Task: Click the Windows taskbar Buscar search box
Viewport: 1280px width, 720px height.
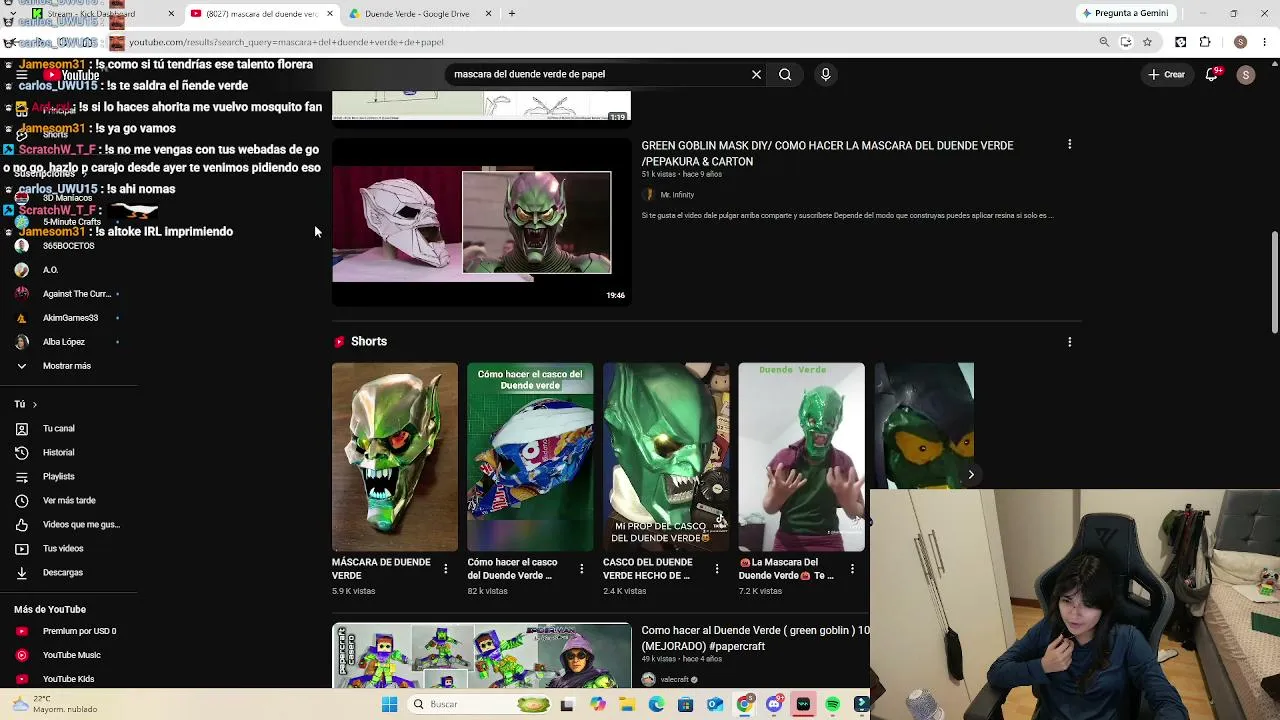Action: [479, 704]
